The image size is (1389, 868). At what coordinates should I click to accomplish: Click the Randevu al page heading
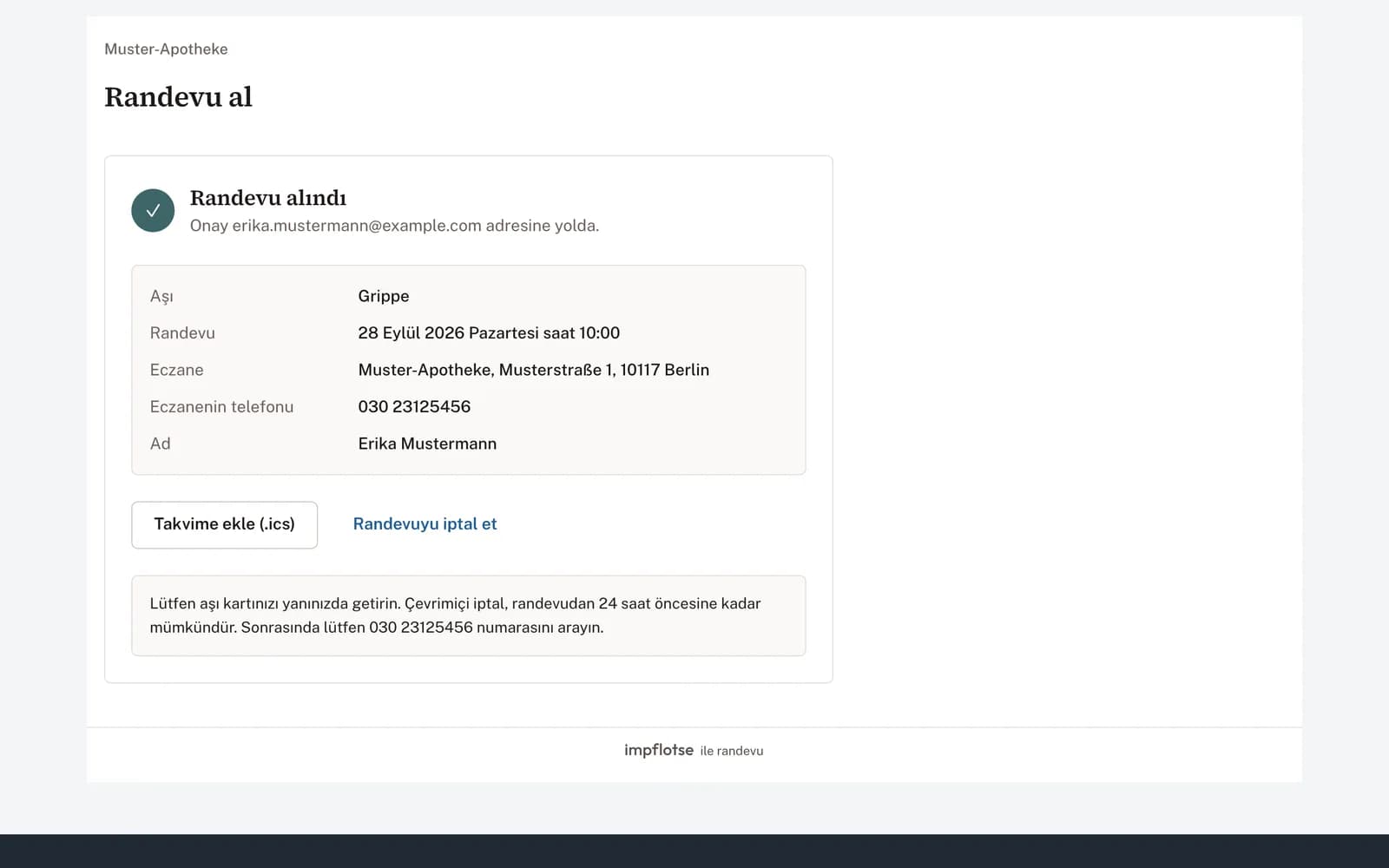point(178,97)
